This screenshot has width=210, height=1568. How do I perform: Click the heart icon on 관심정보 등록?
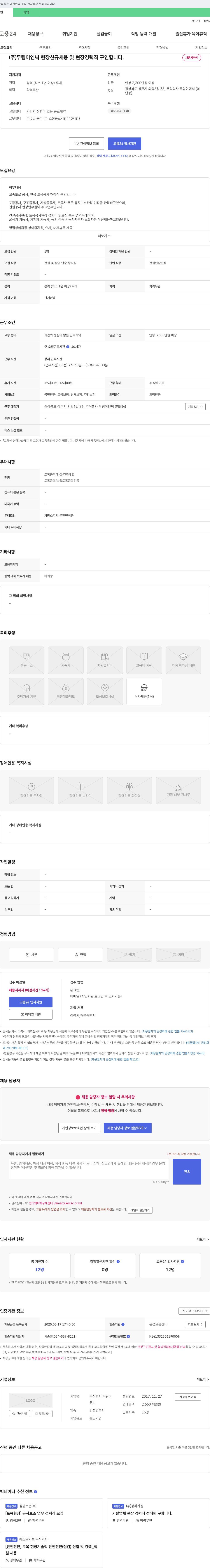[77, 144]
